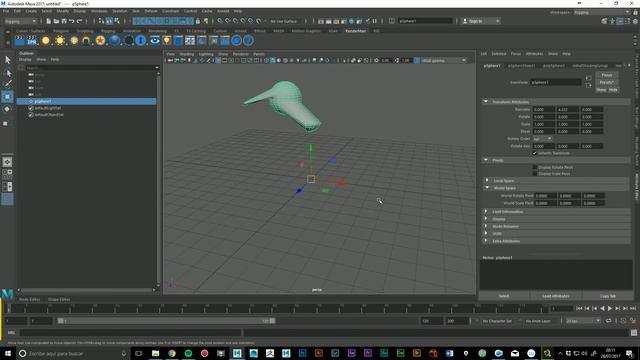Click the Load Attributes button
640x360 pixels.
point(556,296)
